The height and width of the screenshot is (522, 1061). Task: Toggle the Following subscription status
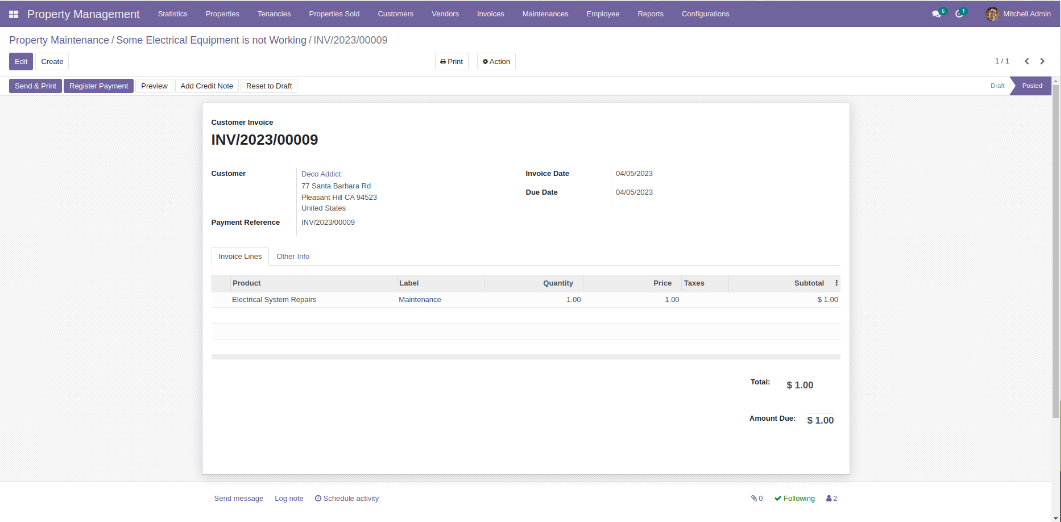point(795,498)
